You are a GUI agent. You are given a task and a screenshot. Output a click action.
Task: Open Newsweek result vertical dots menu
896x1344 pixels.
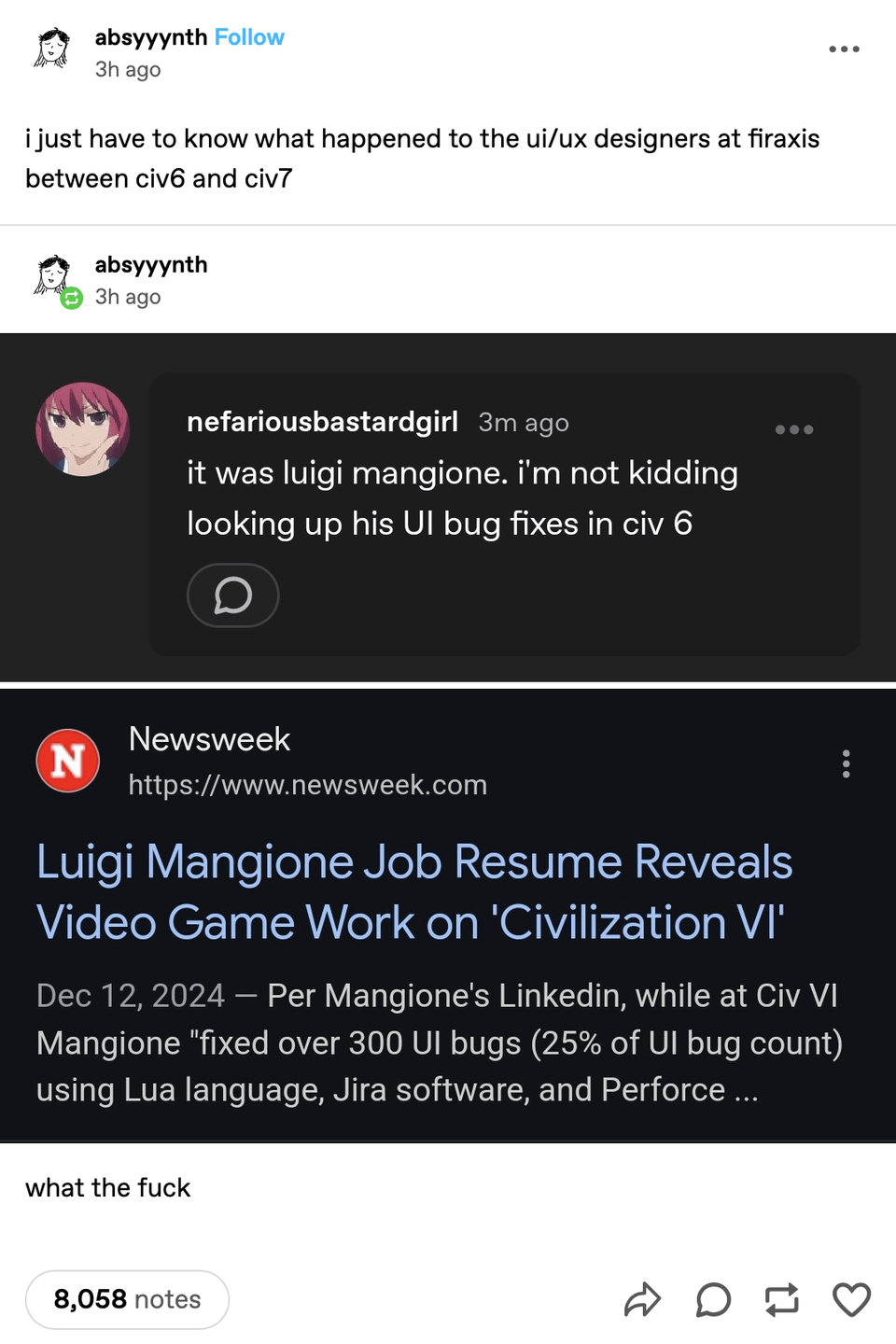tap(846, 763)
